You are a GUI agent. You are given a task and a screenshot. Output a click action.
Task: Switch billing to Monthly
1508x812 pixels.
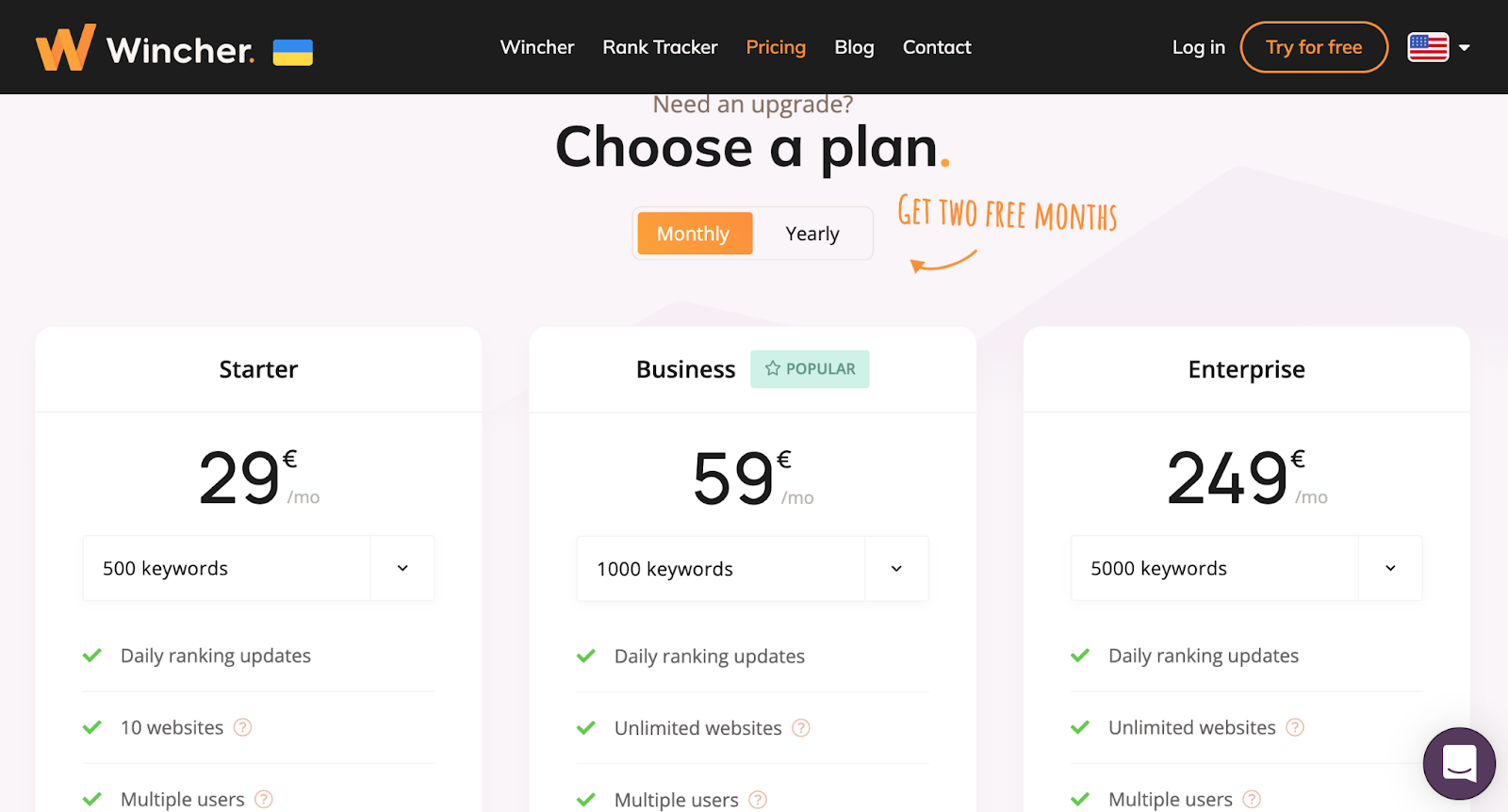point(695,234)
